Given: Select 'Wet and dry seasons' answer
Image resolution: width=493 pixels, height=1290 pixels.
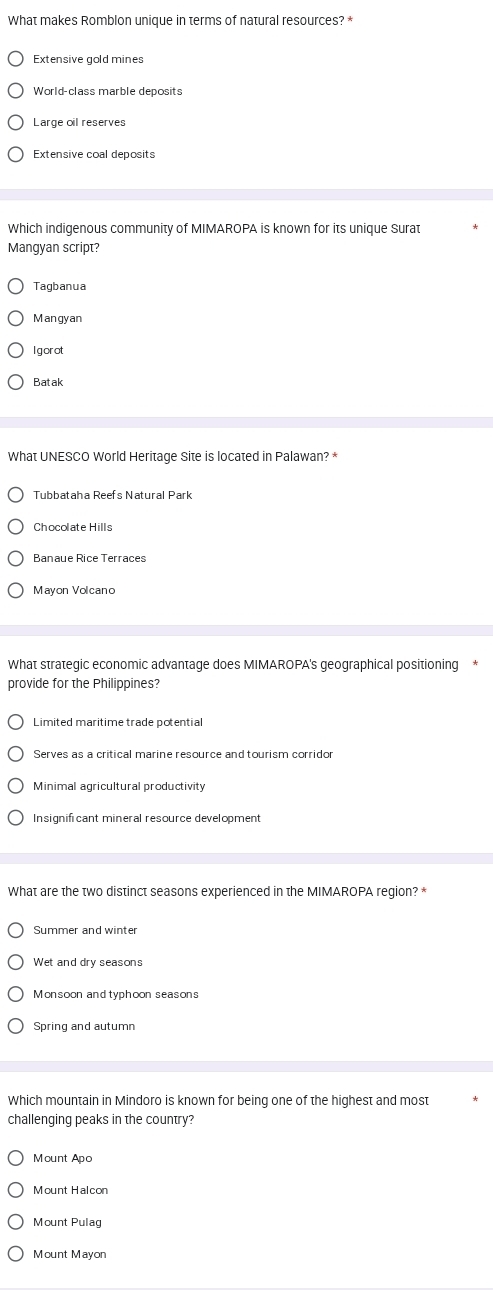Looking at the screenshot, I should pyautogui.click(x=16, y=963).
